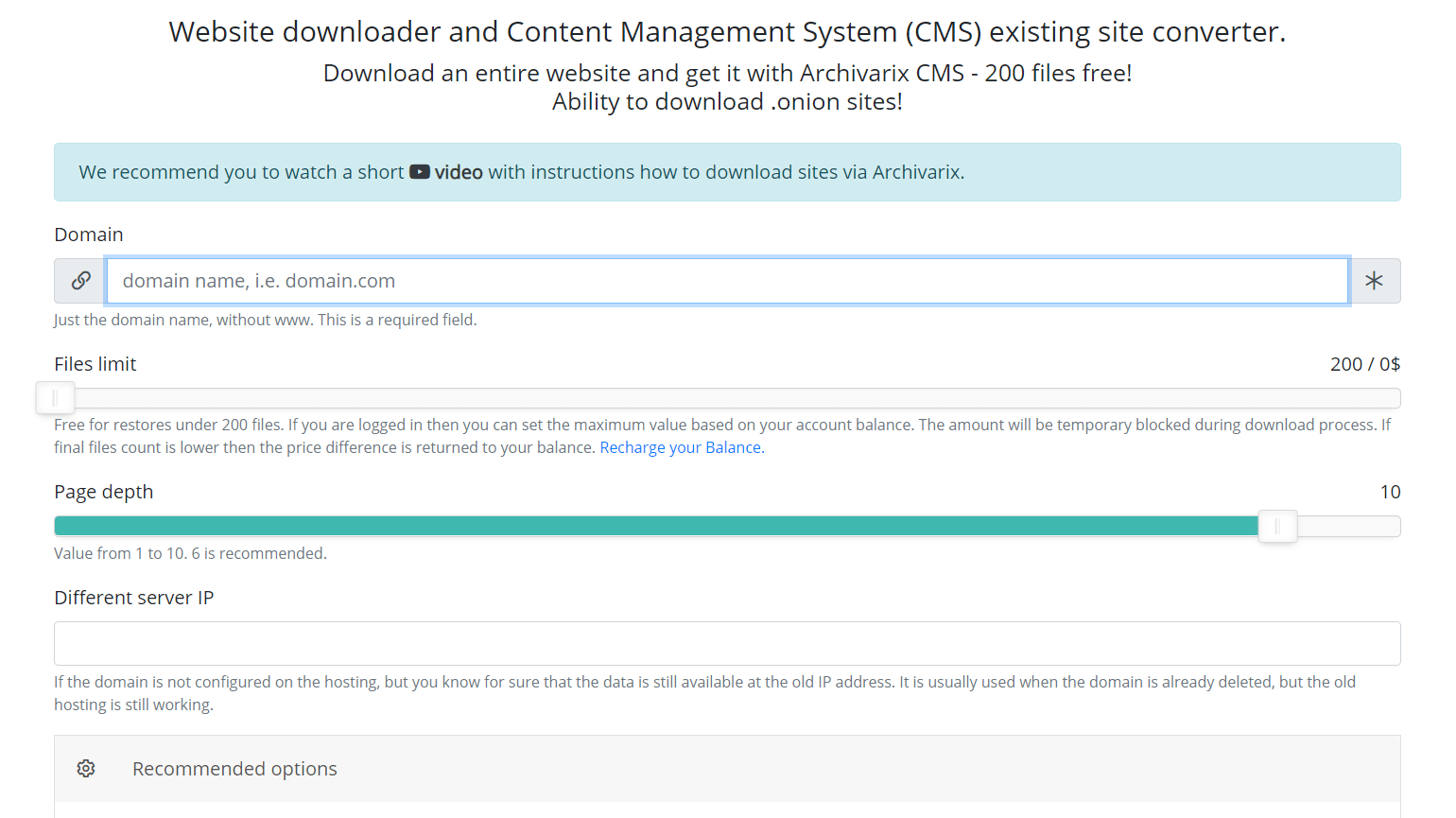Click the 'Domain' field label
The image size is (1456, 818).
coord(89,235)
